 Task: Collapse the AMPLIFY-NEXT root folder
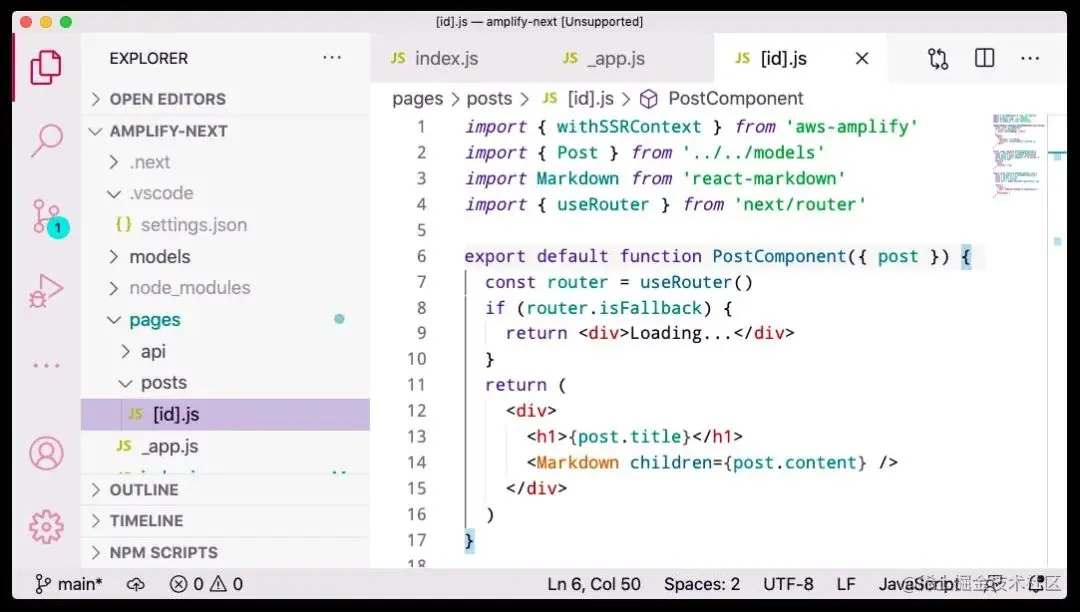225,131
